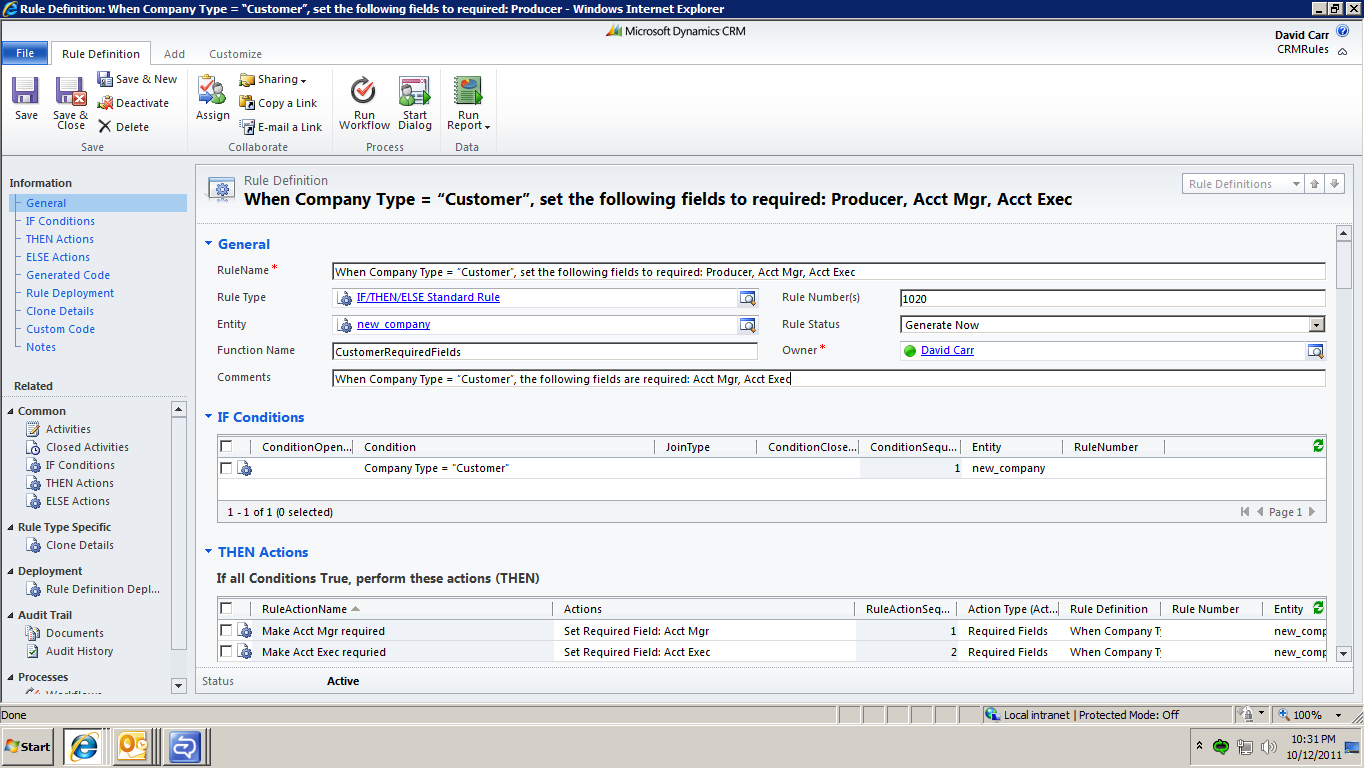Open the Rule Type lookup icon
Image resolution: width=1364 pixels, height=768 pixels.
748,298
